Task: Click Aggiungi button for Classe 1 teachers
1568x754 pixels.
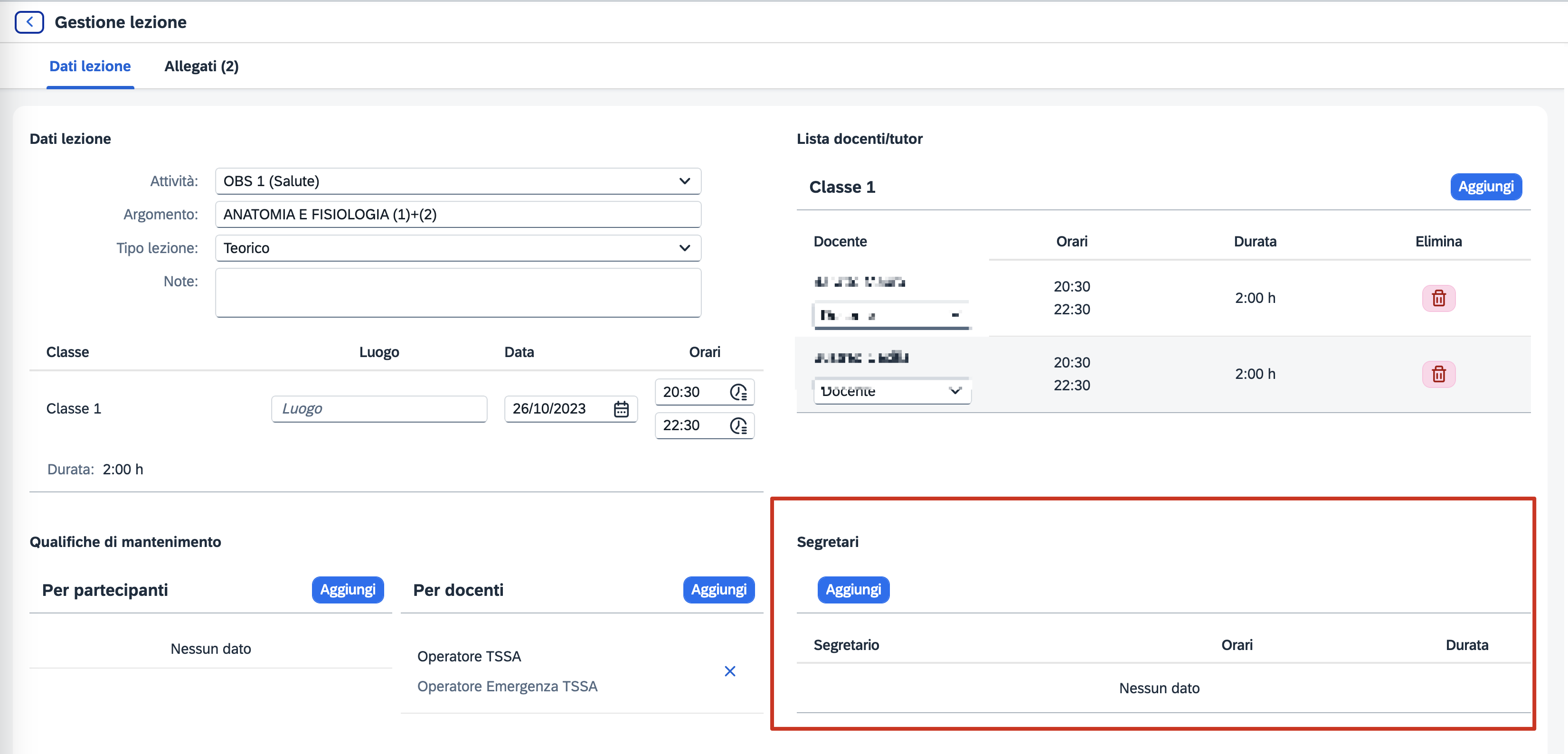Action: coord(1485,187)
